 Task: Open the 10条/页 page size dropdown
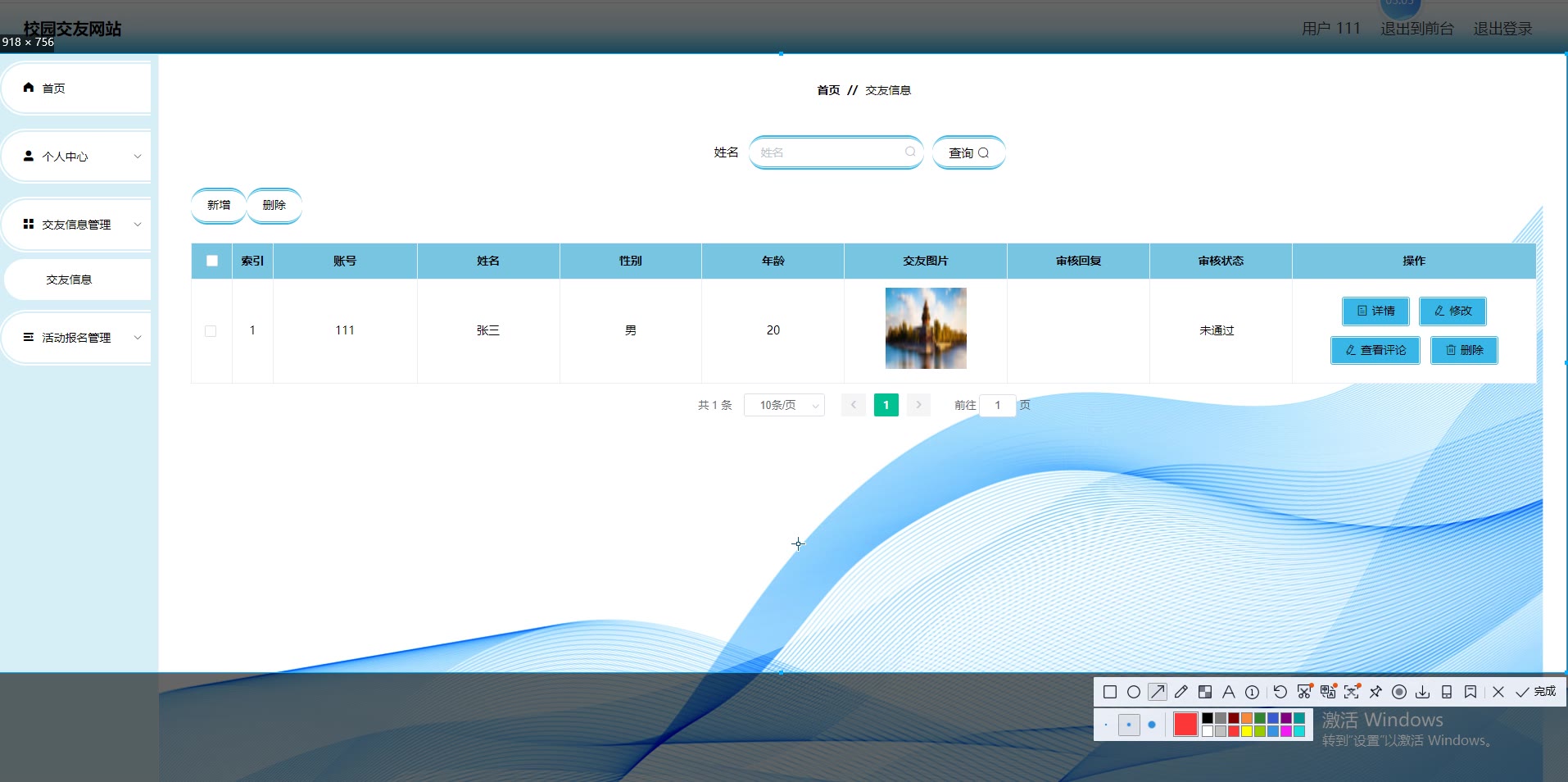(784, 405)
